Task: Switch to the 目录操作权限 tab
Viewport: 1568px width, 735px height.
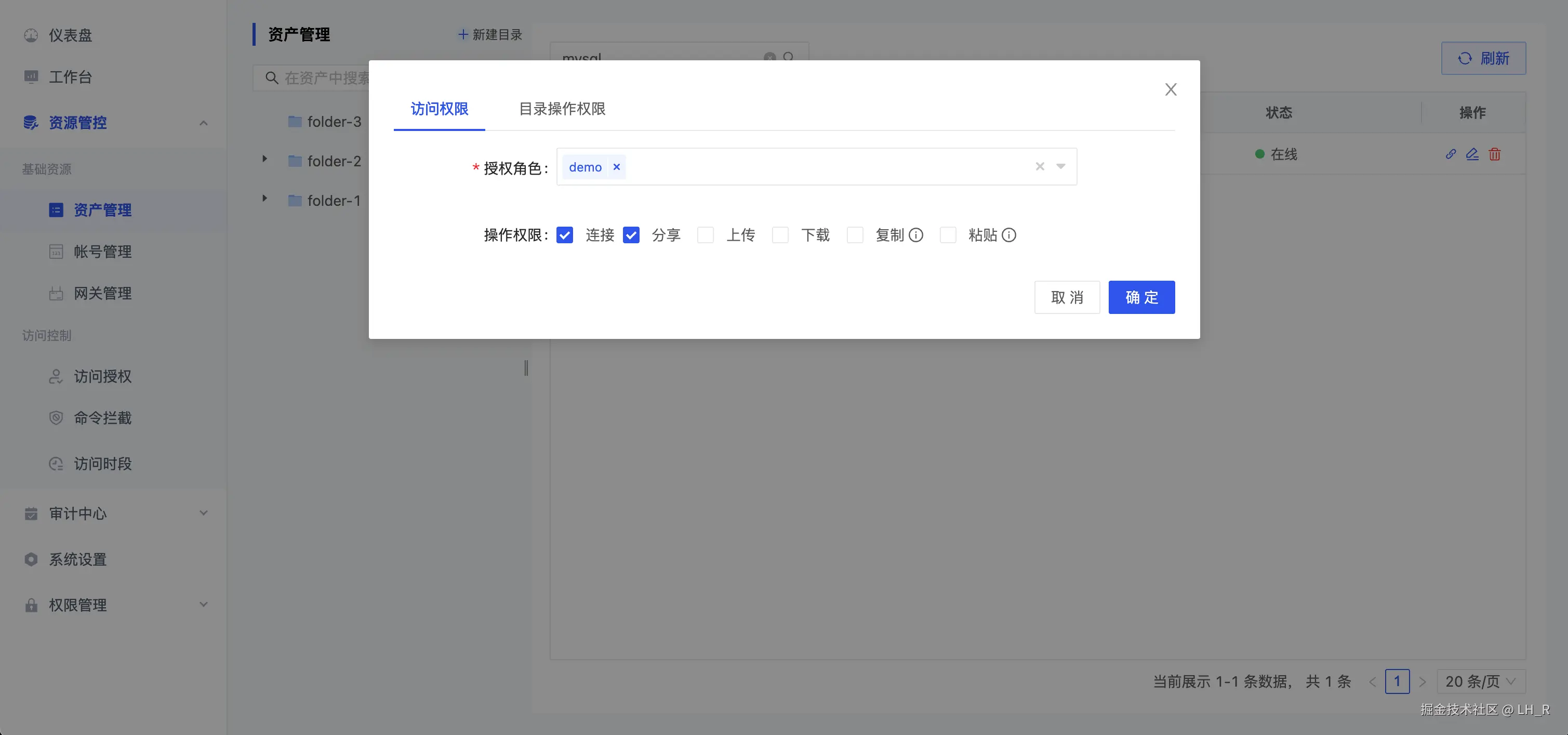Action: click(562, 109)
